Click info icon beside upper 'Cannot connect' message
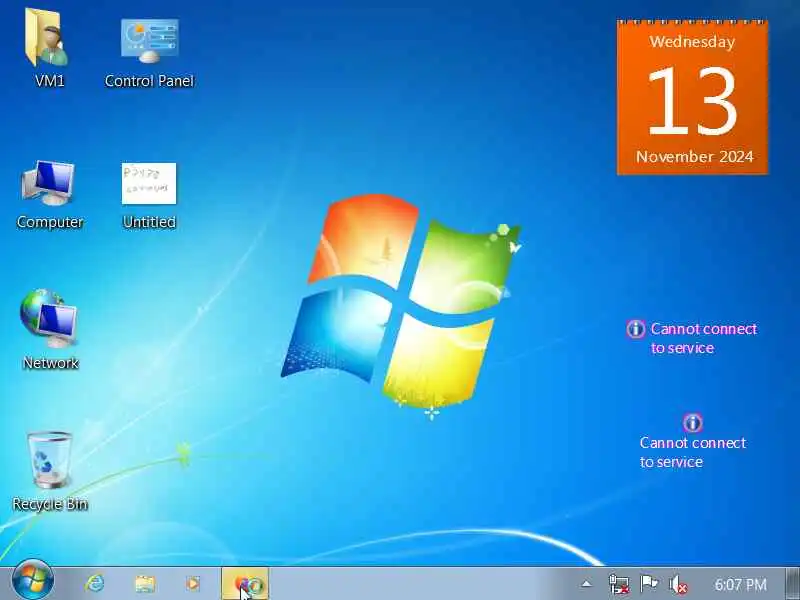This screenshot has height=600, width=800. [x=636, y=329]
